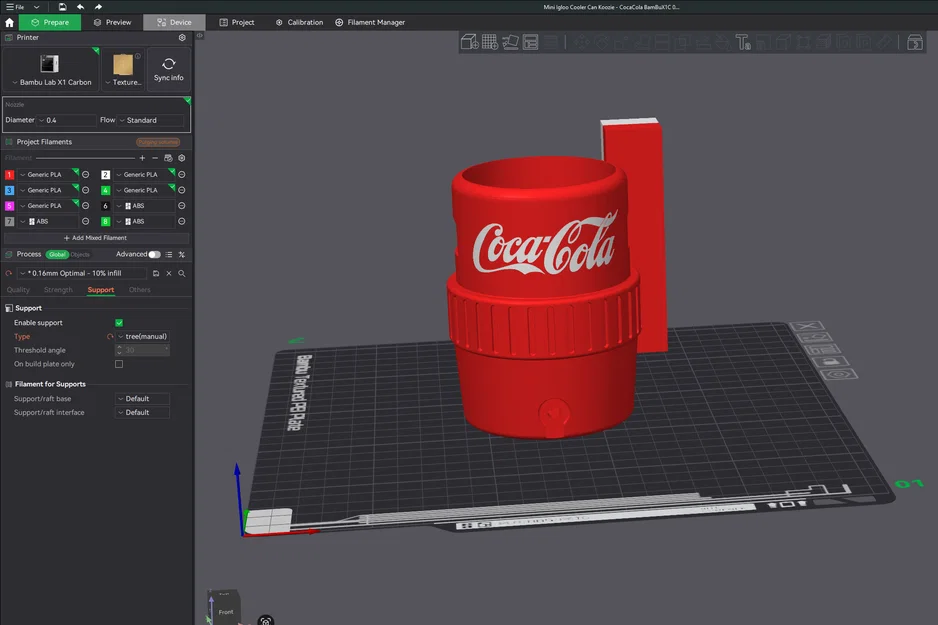
Task: Switch to the Preview tab
Action: click(x=112, y=23)
